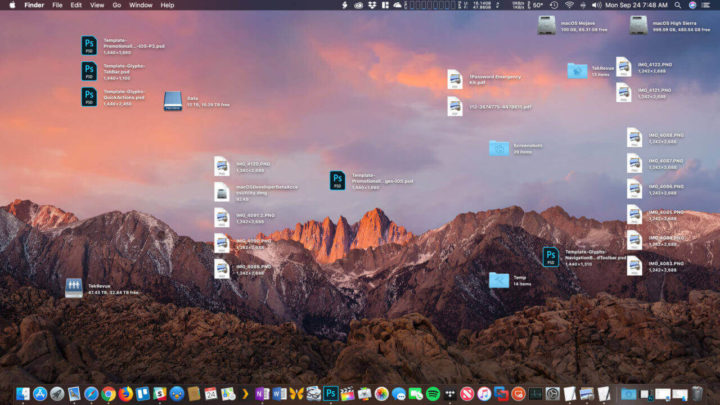Image resolution: width=720 pixels, height=405 pixels.
Task: Select the TekRevue folder on desktop
Action: click(x=577, y=71)
